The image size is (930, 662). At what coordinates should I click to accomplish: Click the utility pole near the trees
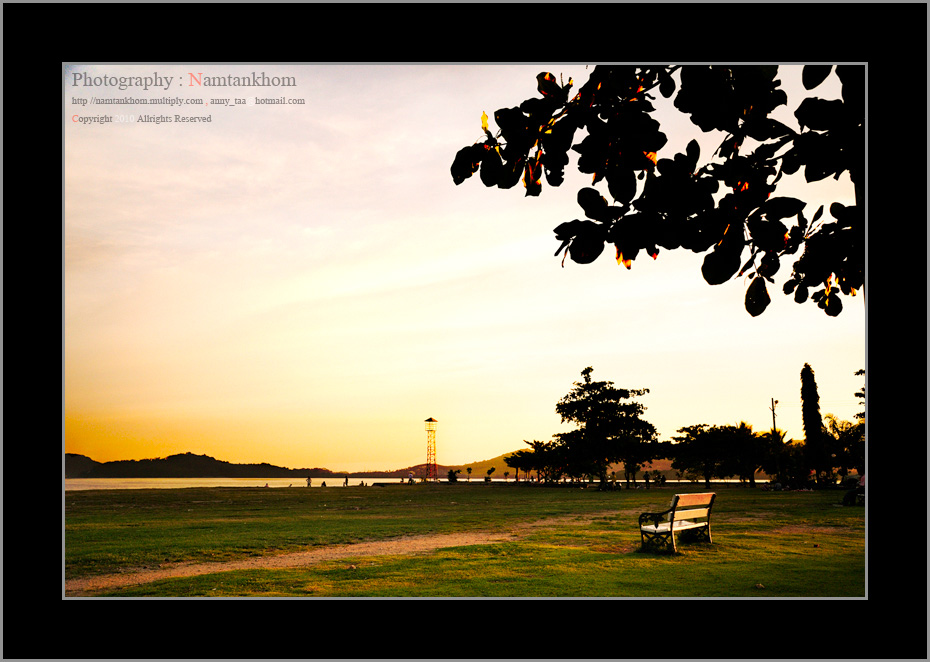pyautogui.click(x=773, y=430)
